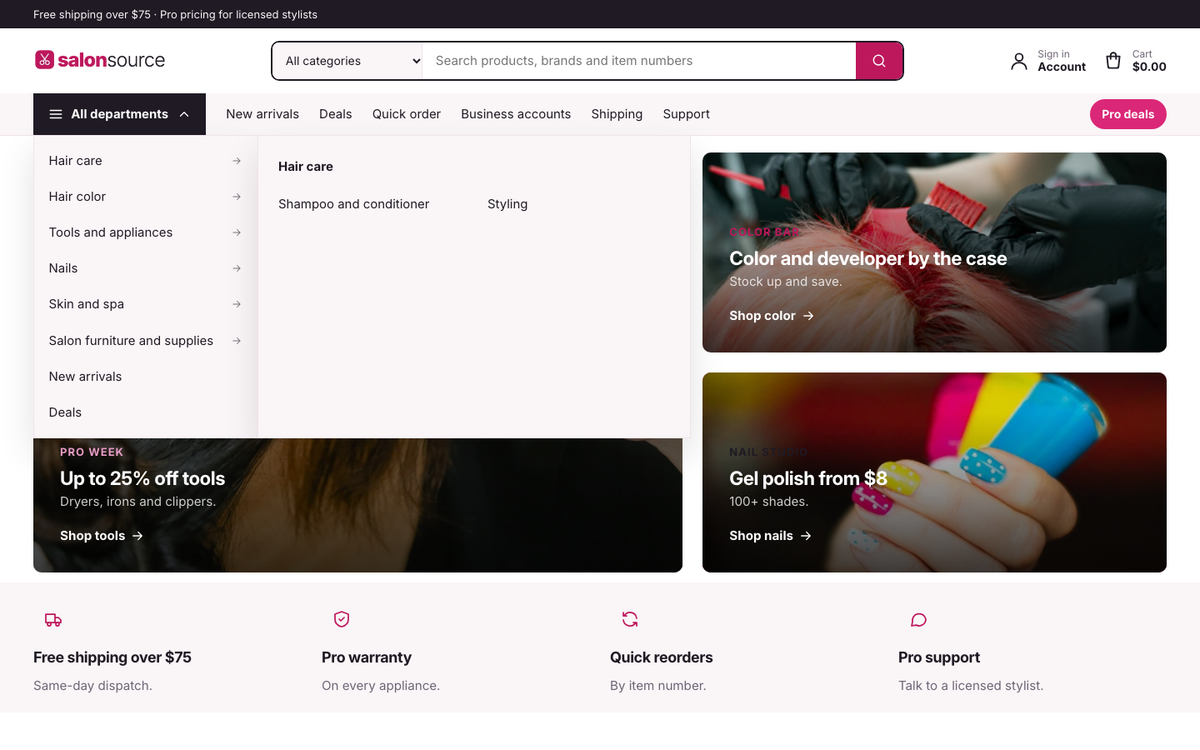Click the Shop tools link

click(x=101, y=536)
